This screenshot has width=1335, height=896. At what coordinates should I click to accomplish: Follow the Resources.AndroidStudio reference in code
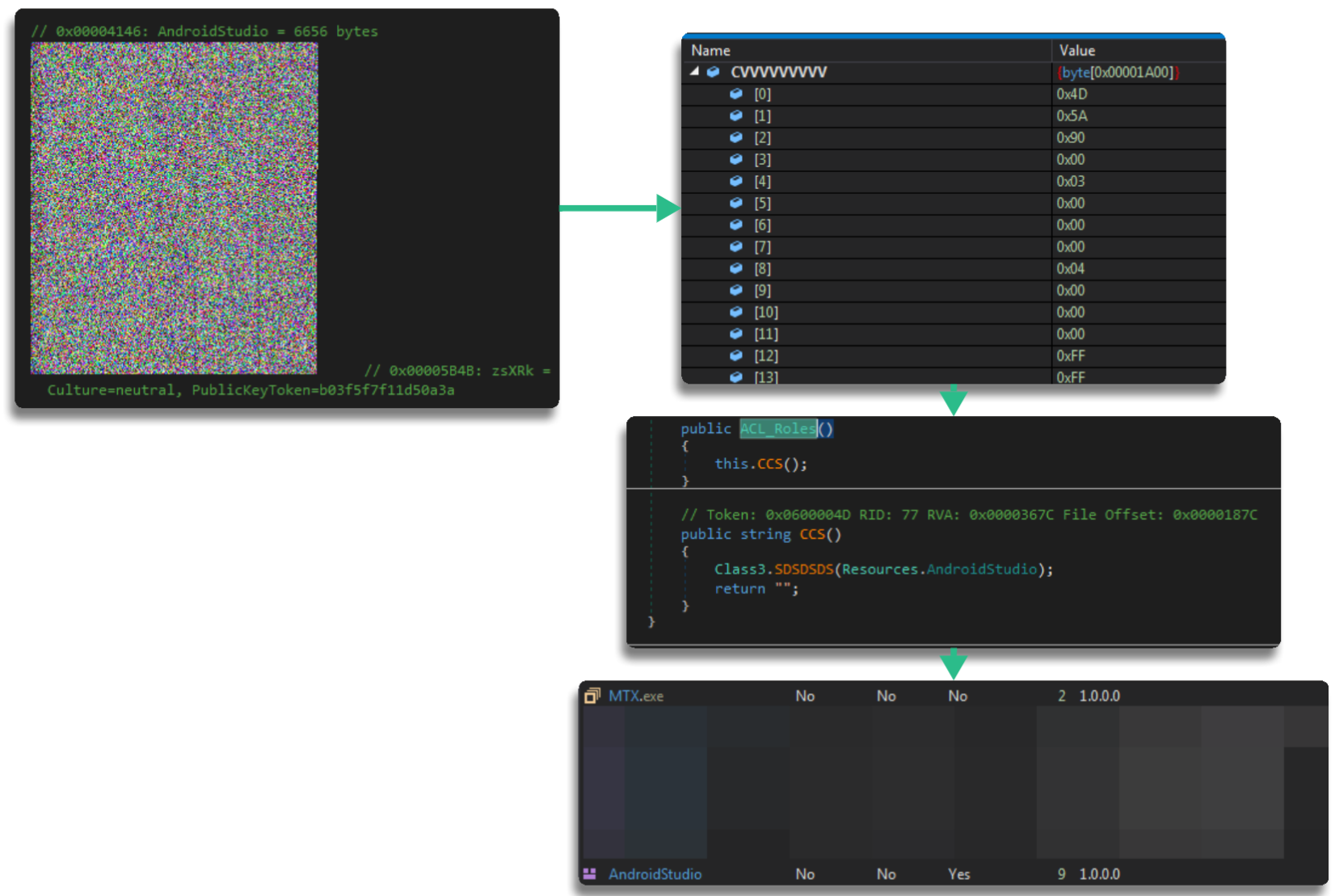(x=981, y=570)
